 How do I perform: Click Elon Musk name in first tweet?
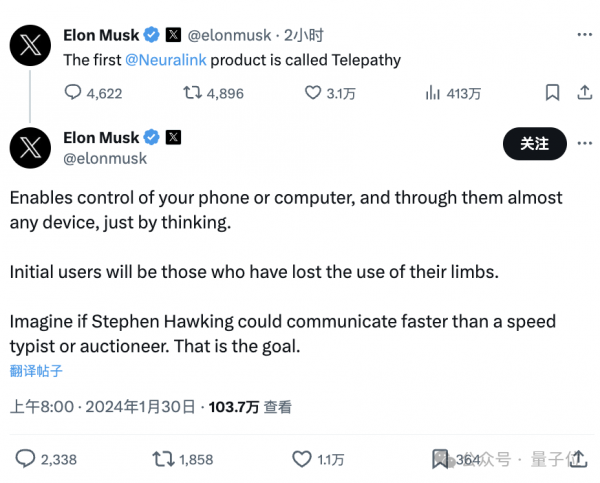(100, 35)
